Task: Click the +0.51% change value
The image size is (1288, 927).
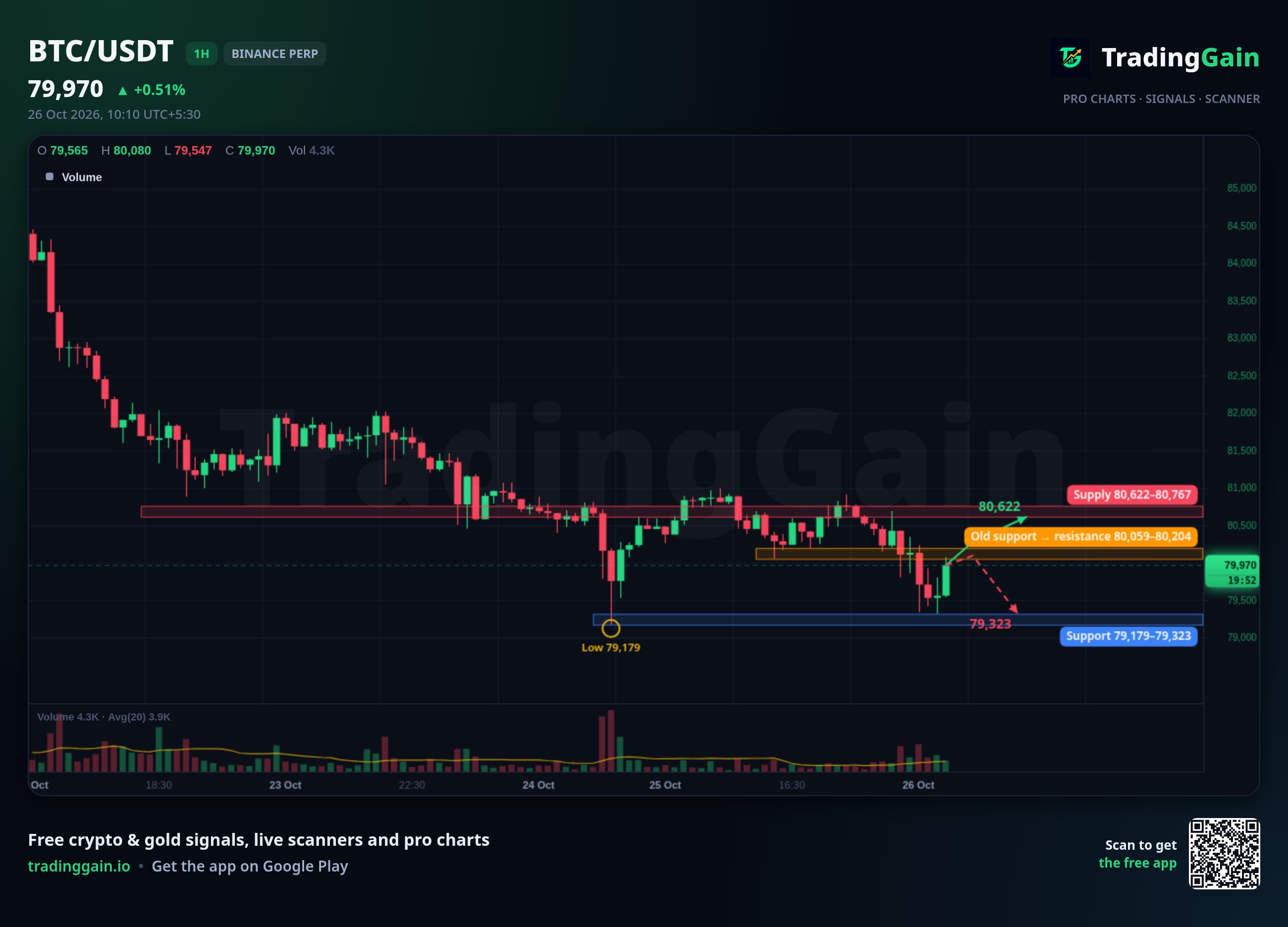Action: (160, 90)
